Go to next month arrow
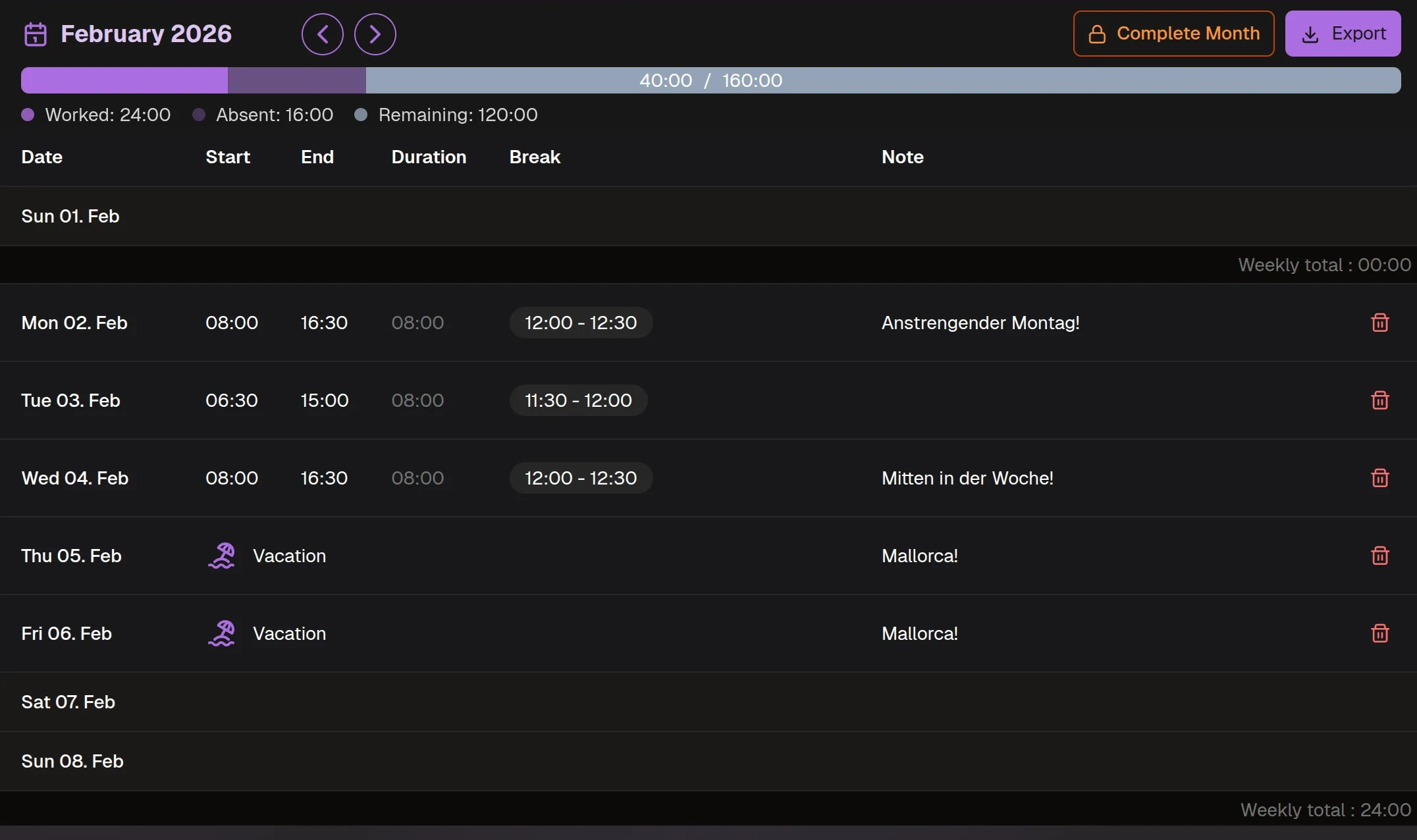Viewport: 1417px width, 840px height. tap(375, 34)
